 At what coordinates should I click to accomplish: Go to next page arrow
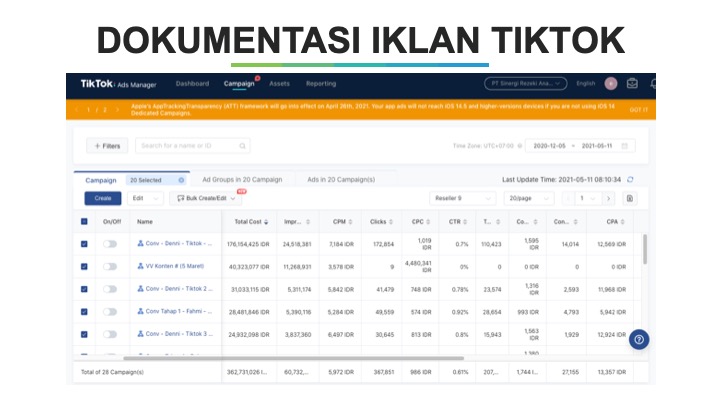(608, 198)
